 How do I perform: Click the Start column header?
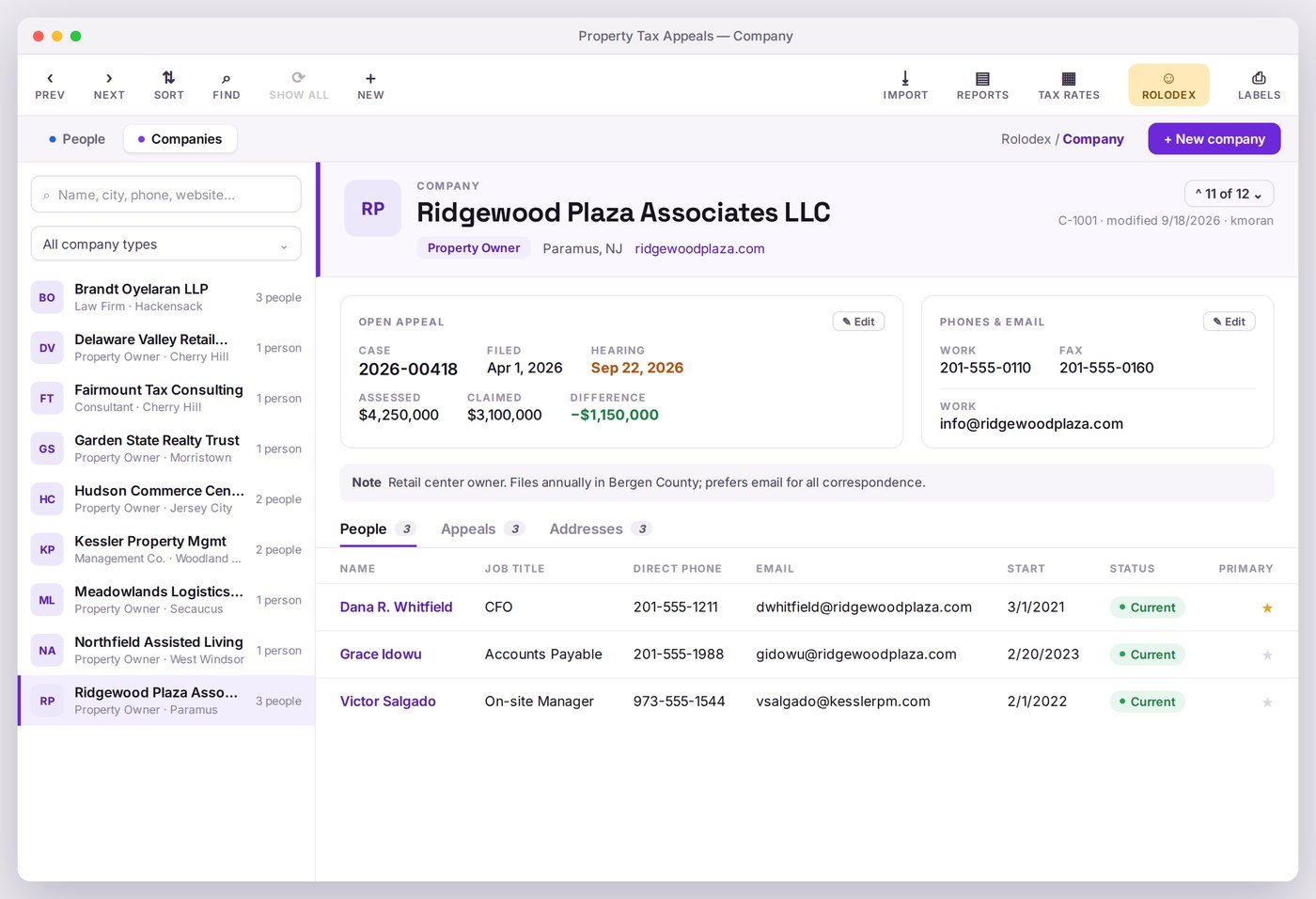coord(1026,569)
